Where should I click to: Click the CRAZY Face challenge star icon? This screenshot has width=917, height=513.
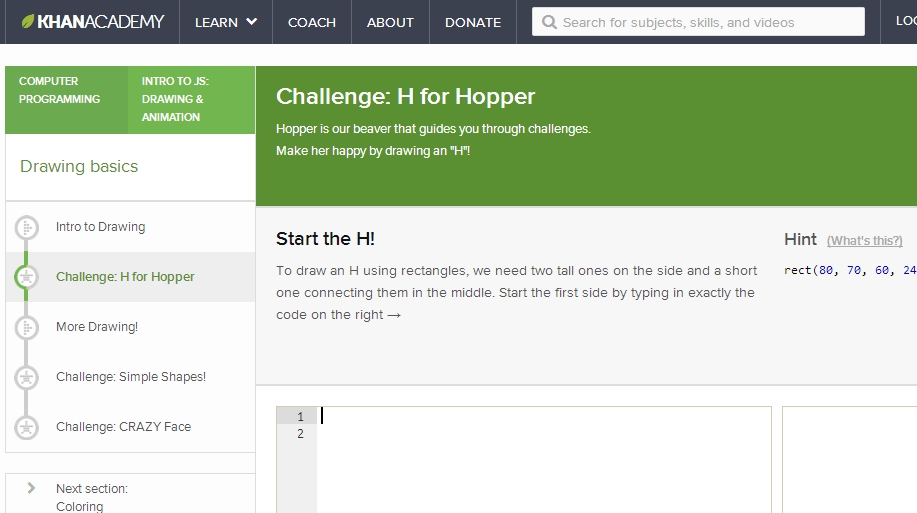[x=26, y=427]
